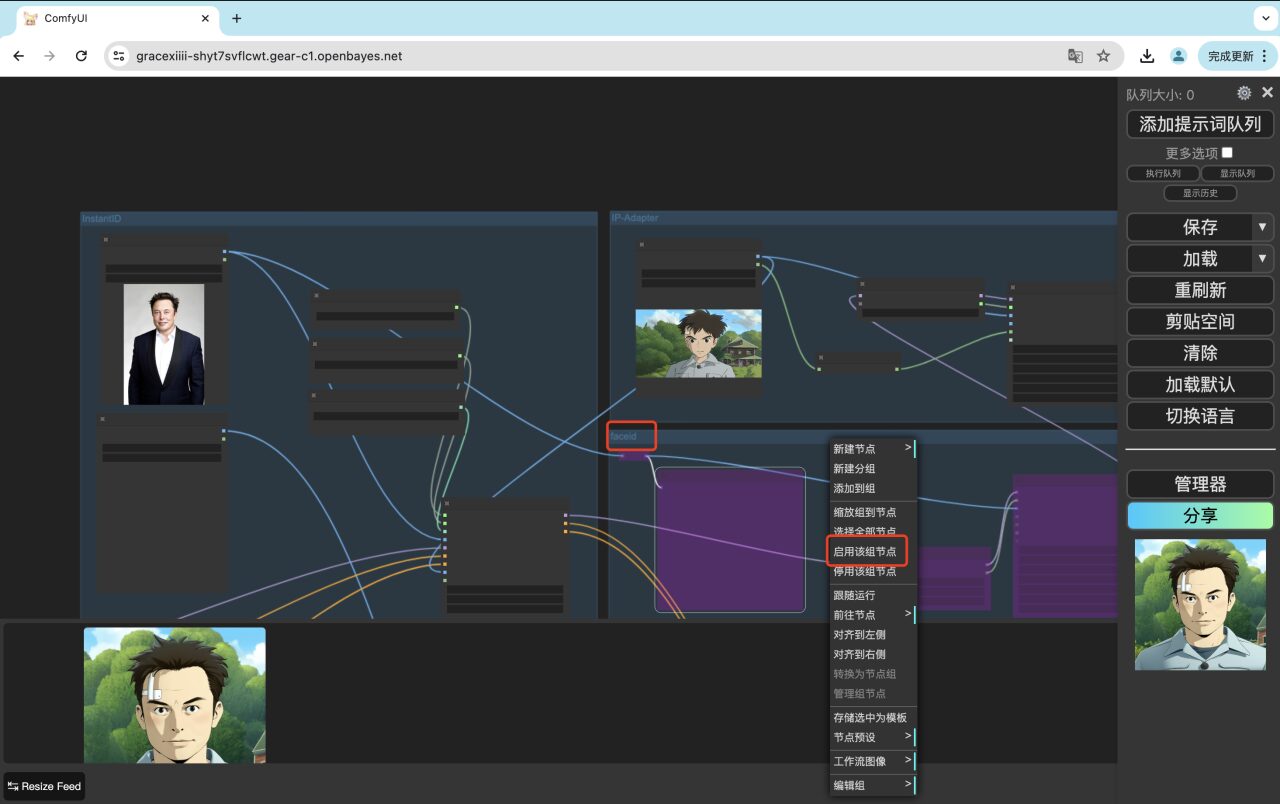1280x804 pixels.
Task: Open the 编辑组 submenu
Action: coord(872,785)
